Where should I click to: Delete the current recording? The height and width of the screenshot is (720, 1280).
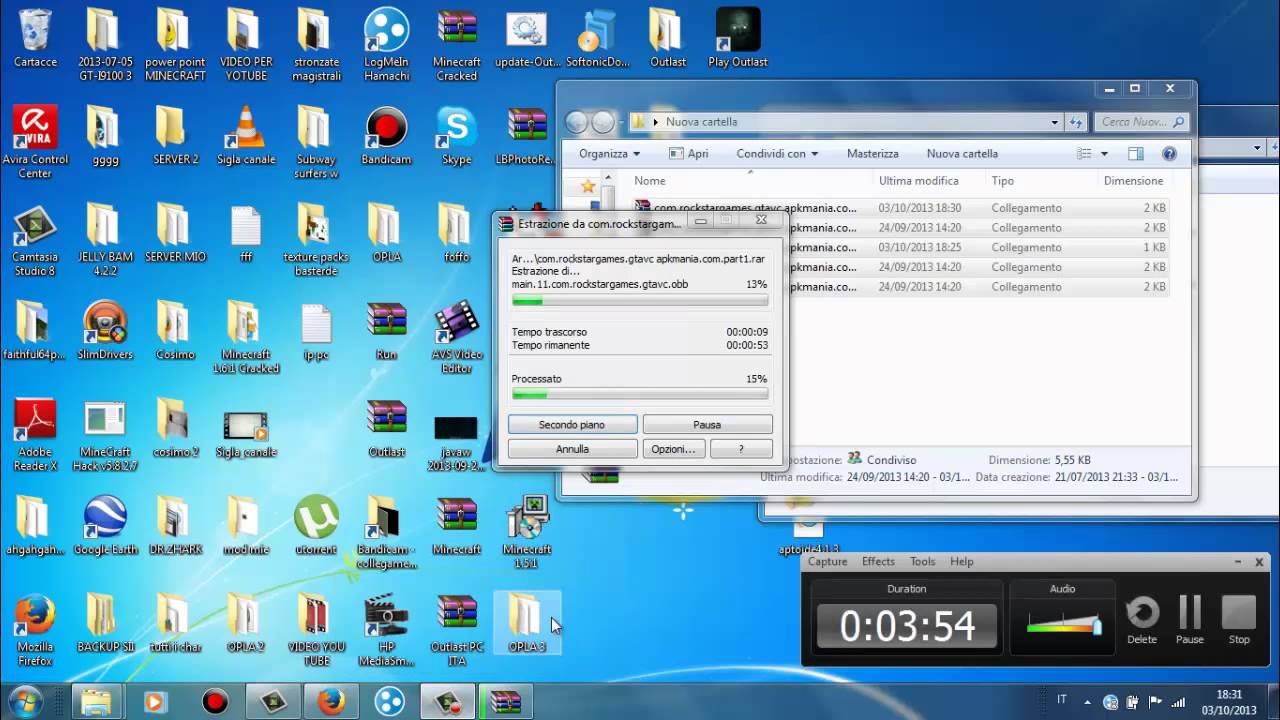(x=1142, y=620)
